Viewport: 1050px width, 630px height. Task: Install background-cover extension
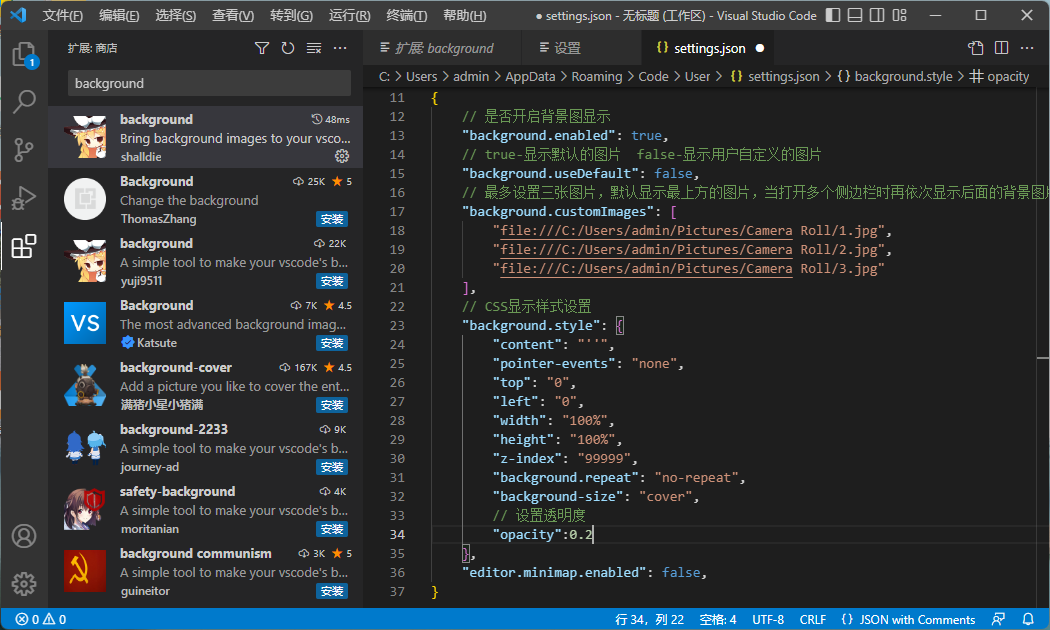pyautogui.click(x=331, y=405)
